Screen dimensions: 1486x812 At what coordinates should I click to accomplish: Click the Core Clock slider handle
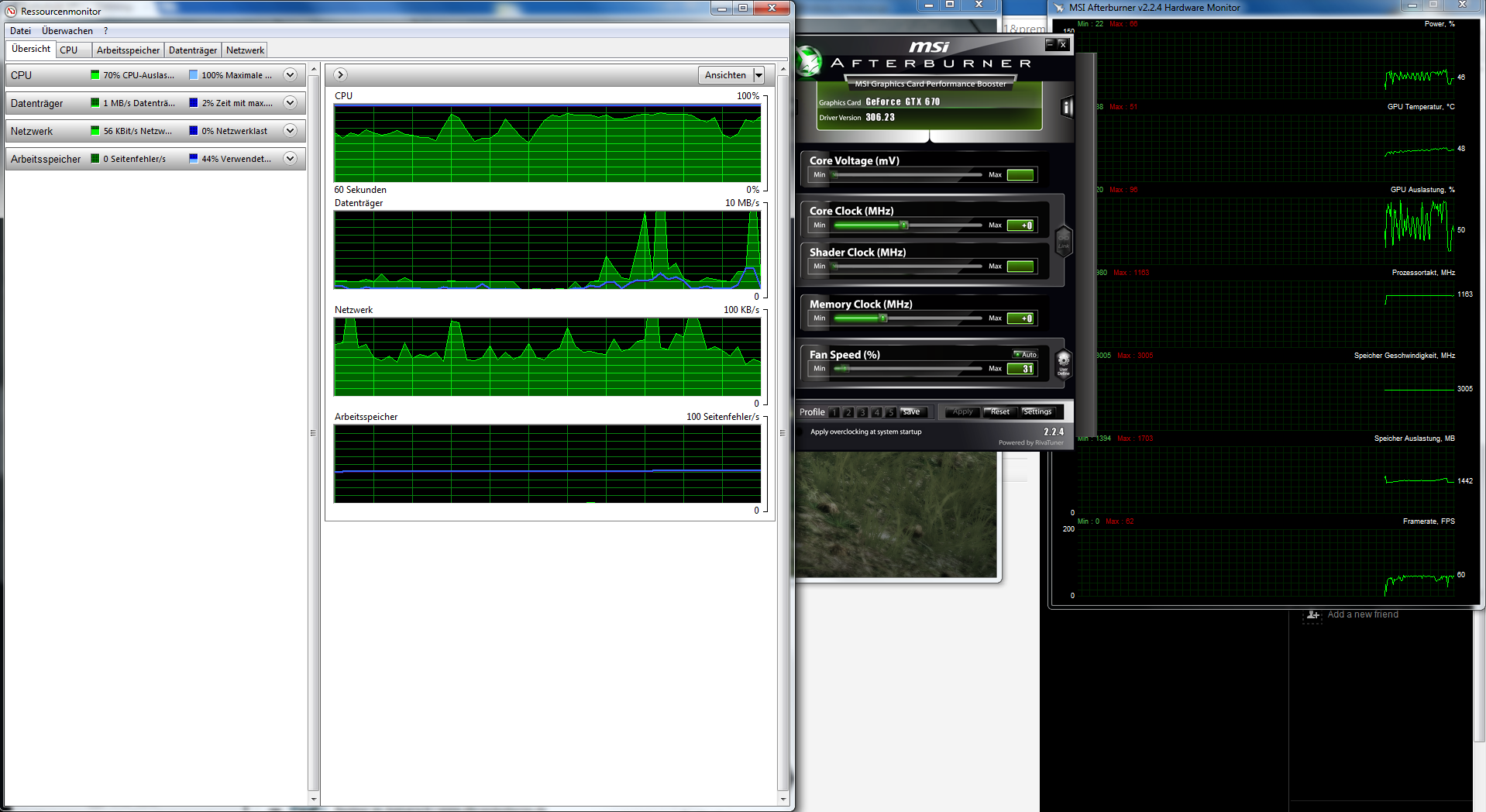tap(904, 225)
